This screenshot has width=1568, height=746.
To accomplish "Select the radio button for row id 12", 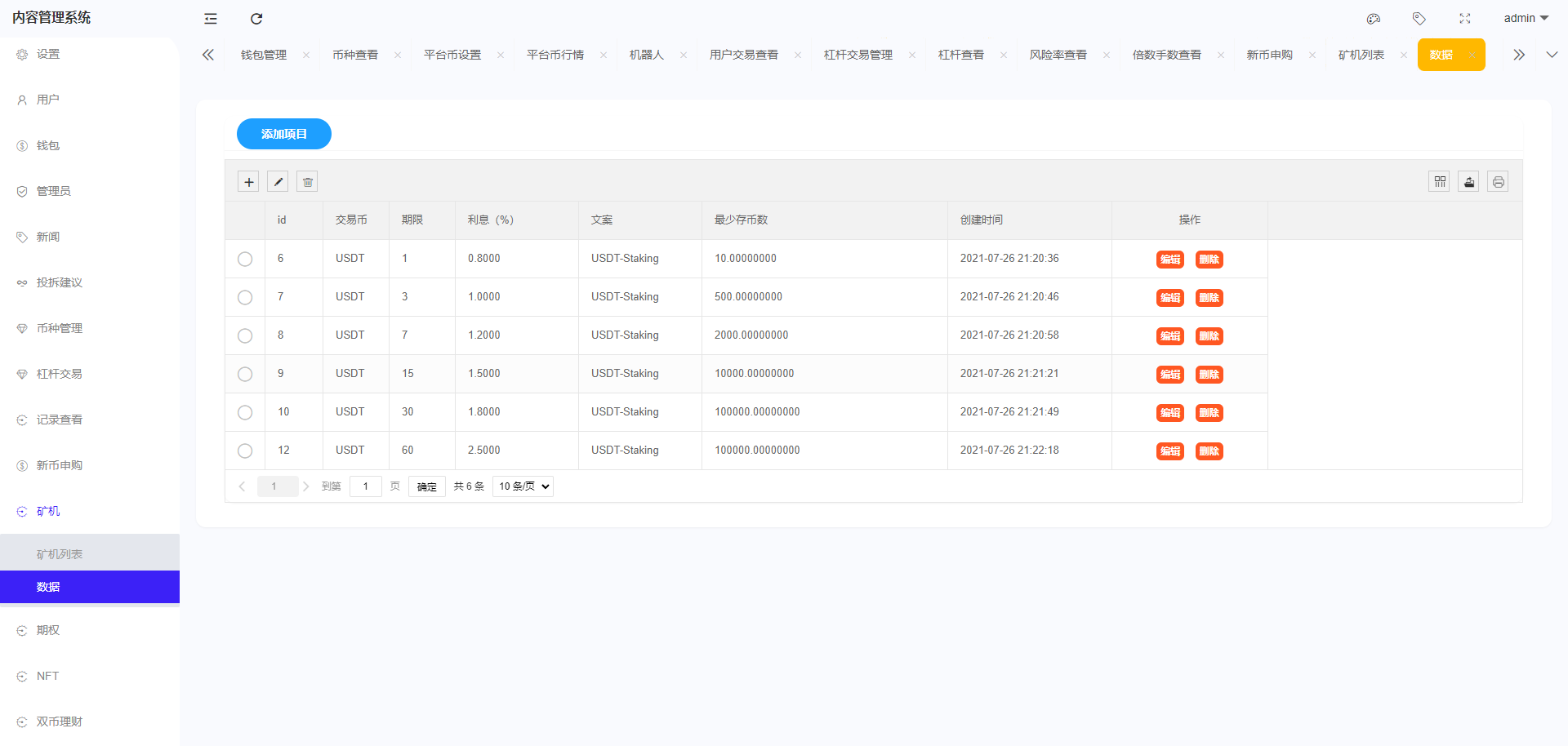I will [x=245, y=451].
